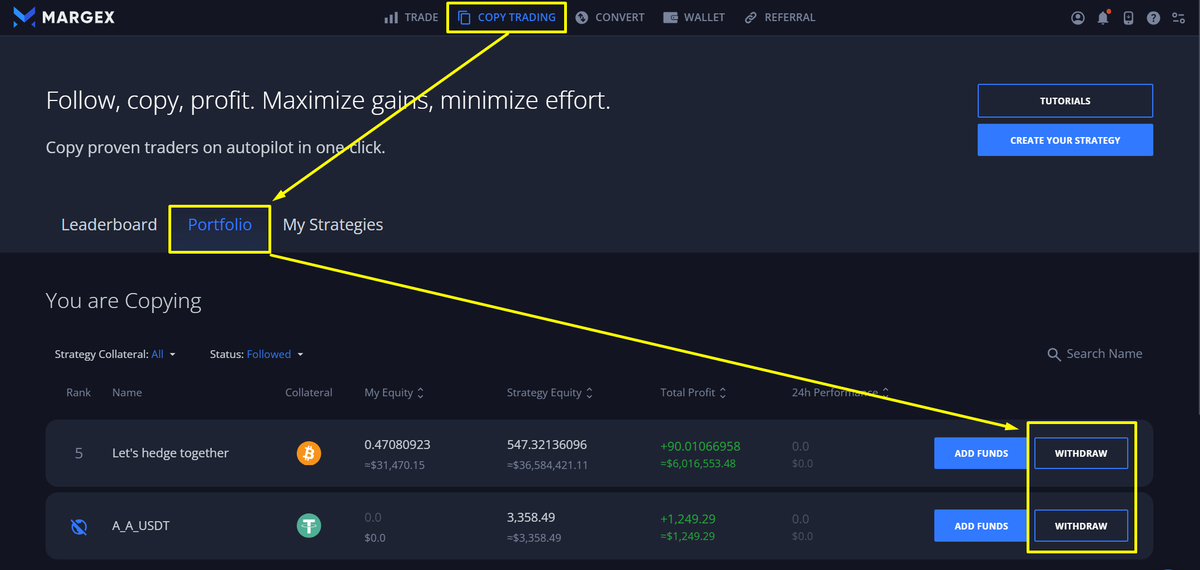Open the Copy Trading menu item
Screen dimensions: 1200x570
pyautogui.click(x=506, y=17)
